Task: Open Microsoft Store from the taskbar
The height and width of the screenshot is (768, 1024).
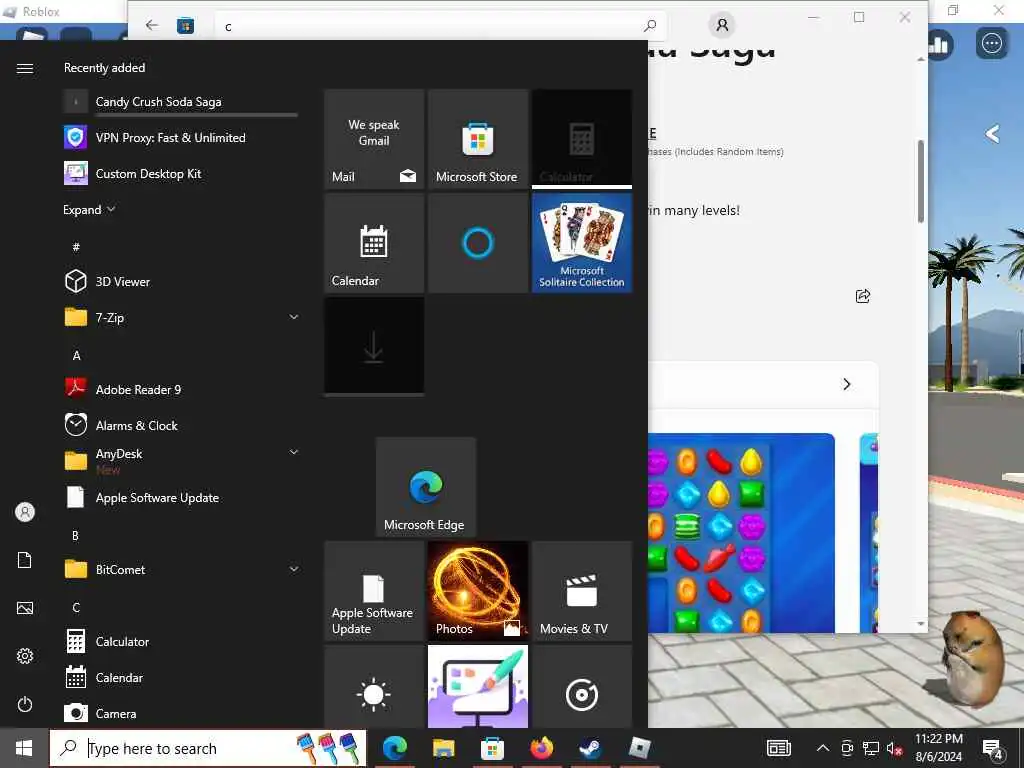Action: (x=492, y=748)
